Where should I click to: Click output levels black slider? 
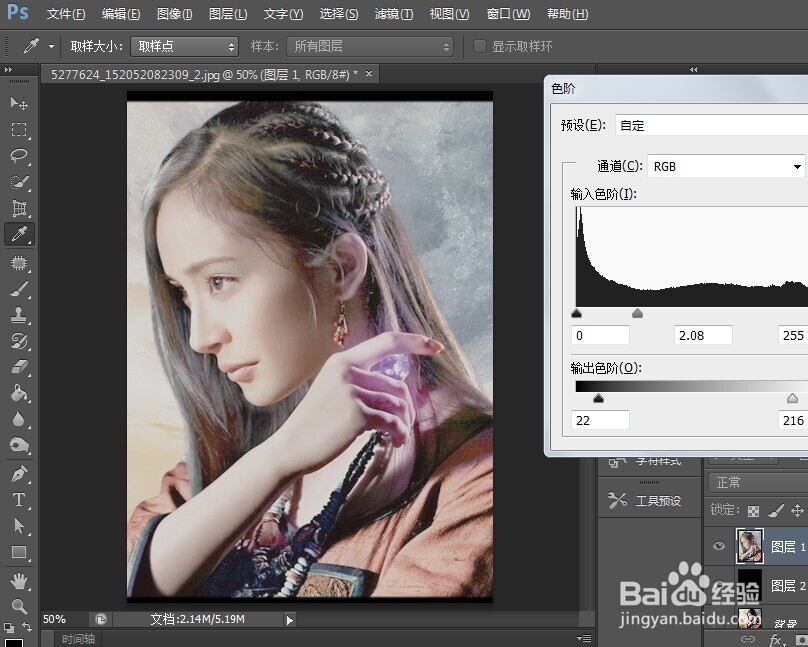point(598,398)
